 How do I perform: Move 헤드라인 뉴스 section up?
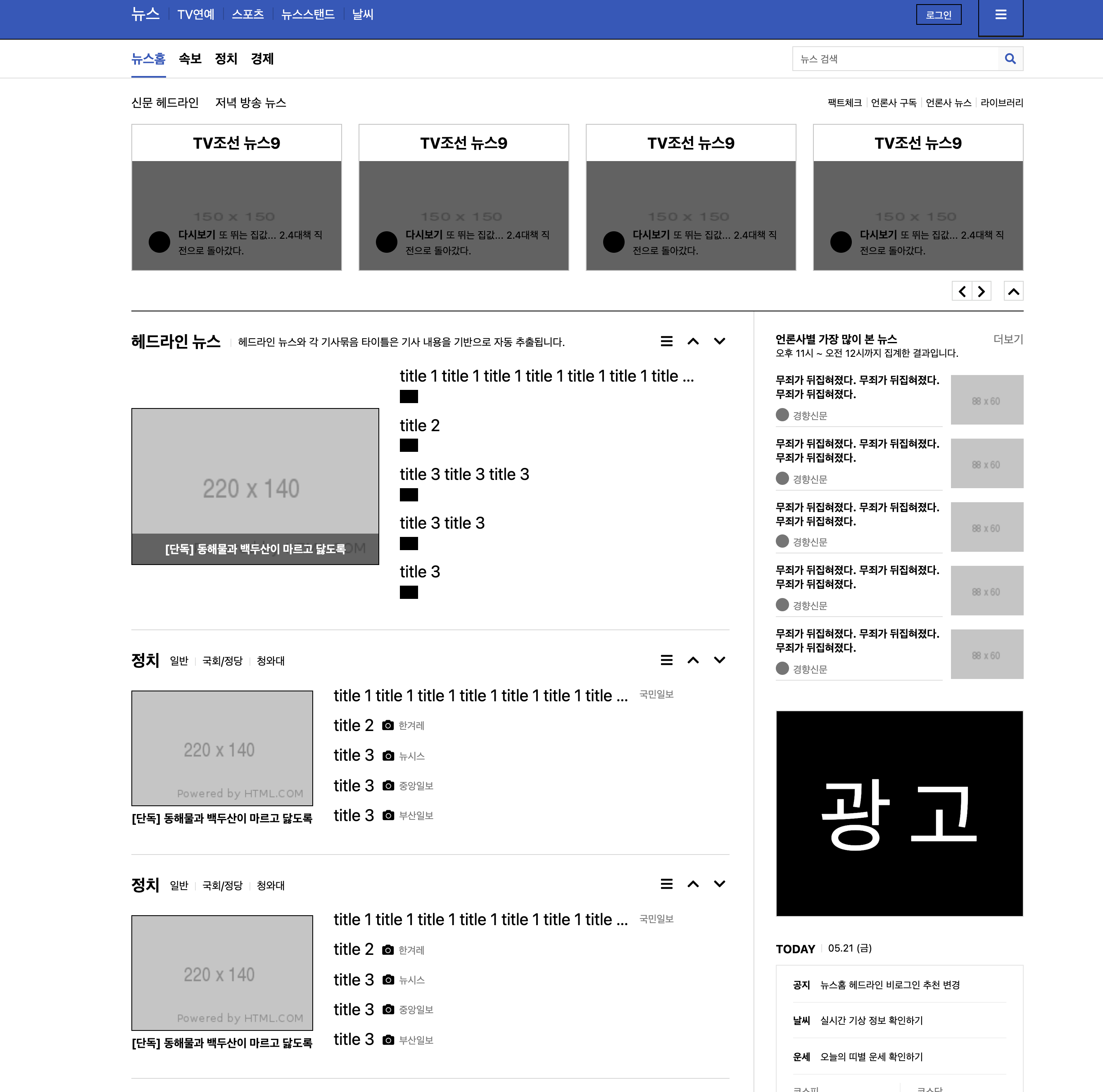(x=693, y=342)
